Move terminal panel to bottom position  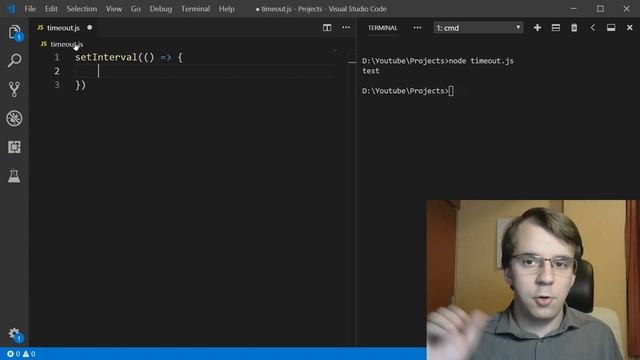(x=611, y=27)
